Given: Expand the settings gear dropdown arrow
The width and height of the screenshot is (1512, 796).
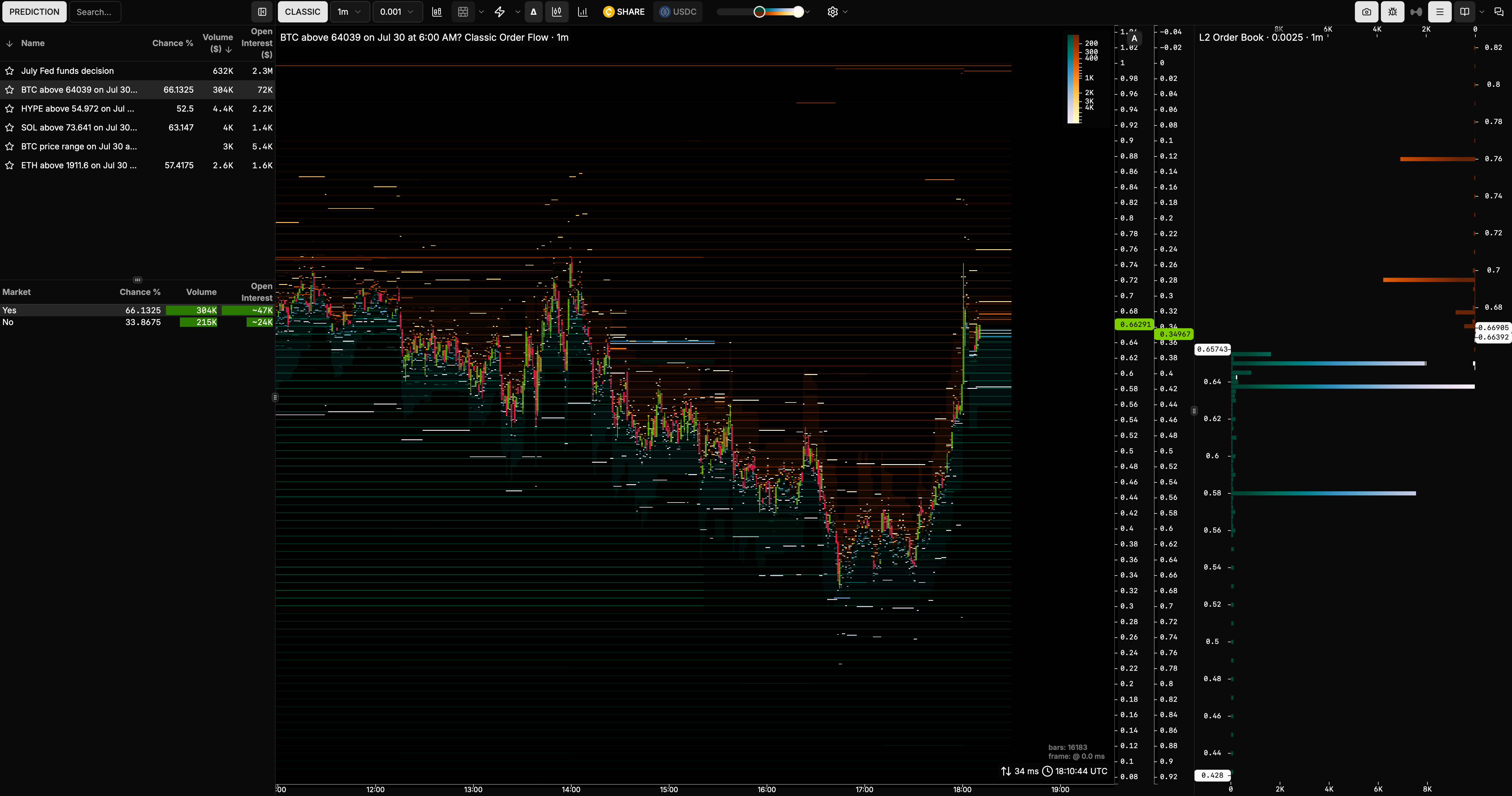Looking at the screenshot, I should 845,12.
